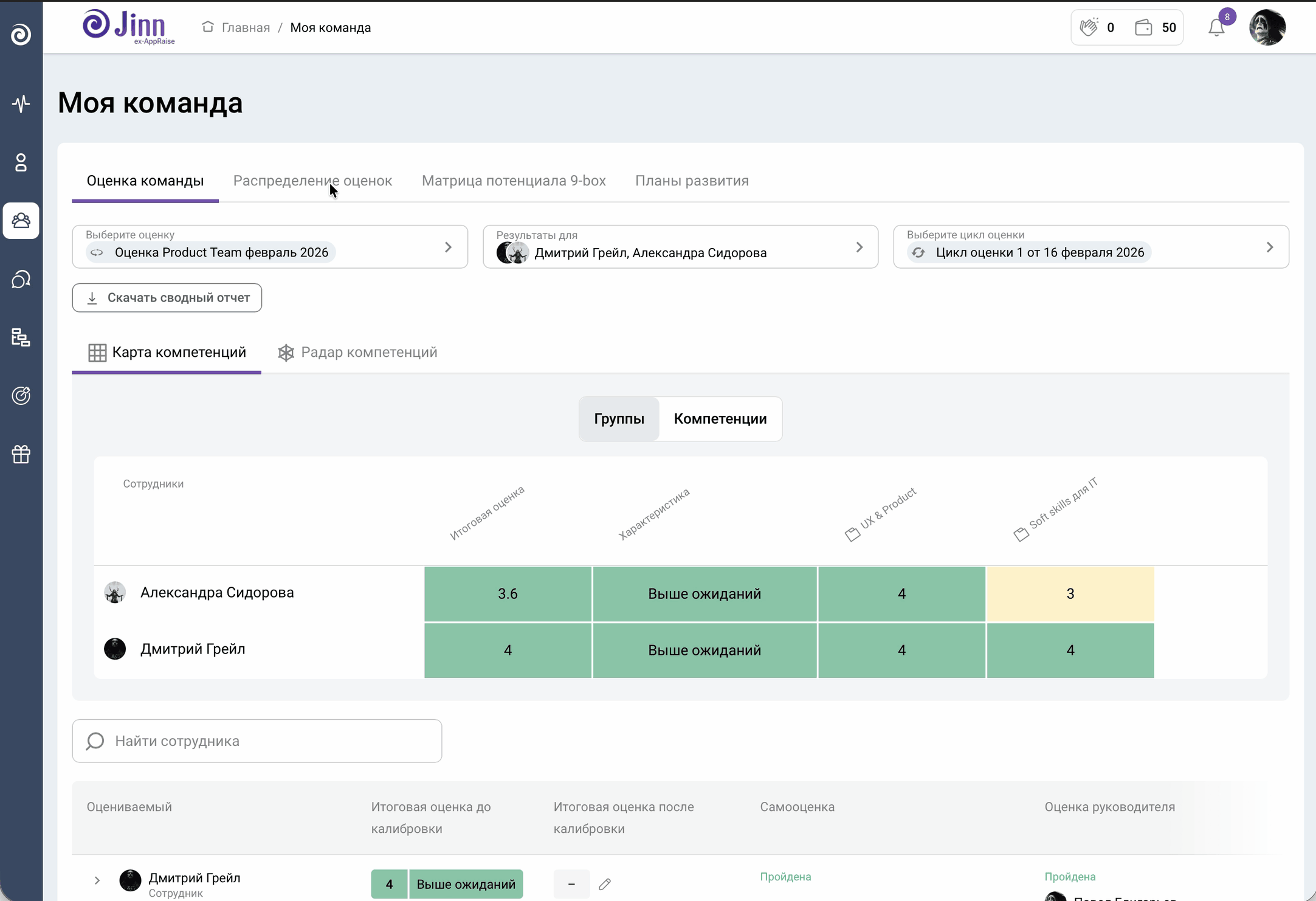This screenshot has height=901, width=1316.
Task: Click Скачать сводный отчет button
Action: 167,297
